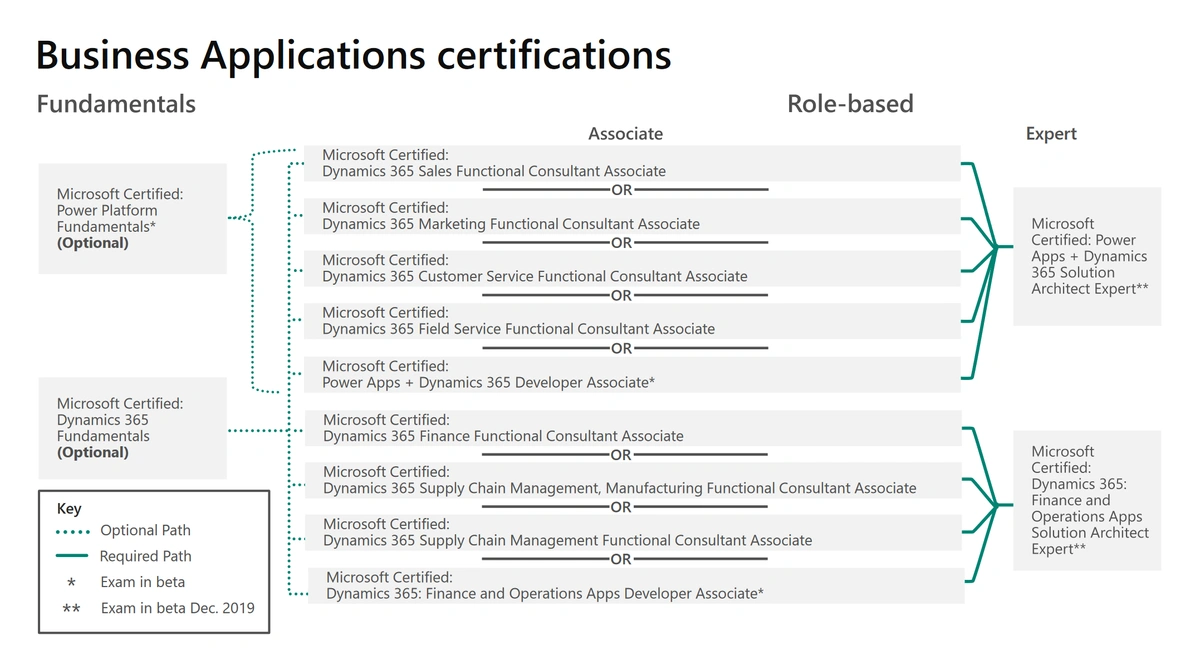The width and height of the screenshot is (1200, 668).
Task: Choose Finance and Operations Apps Developer Associate
Action: tap(635, 585)
